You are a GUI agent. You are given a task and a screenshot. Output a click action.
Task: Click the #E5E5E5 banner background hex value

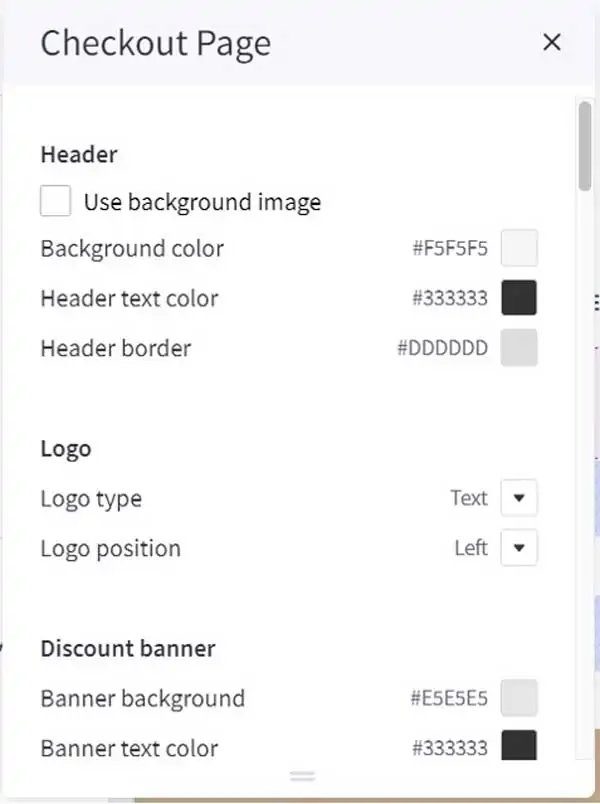click(449, 698)
